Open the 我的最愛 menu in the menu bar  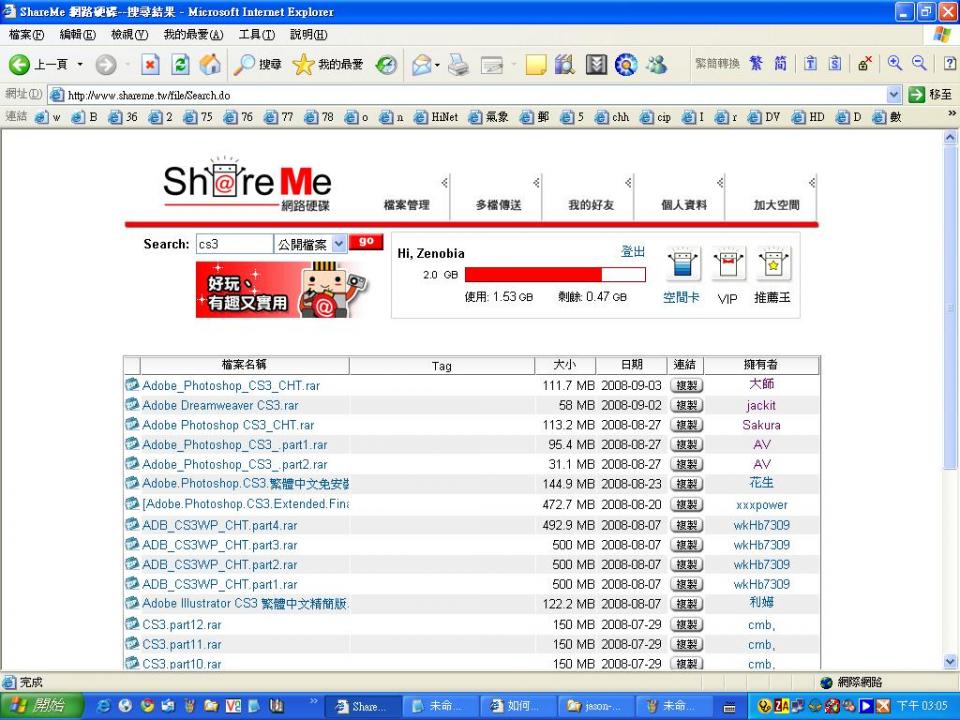[193, 35]
